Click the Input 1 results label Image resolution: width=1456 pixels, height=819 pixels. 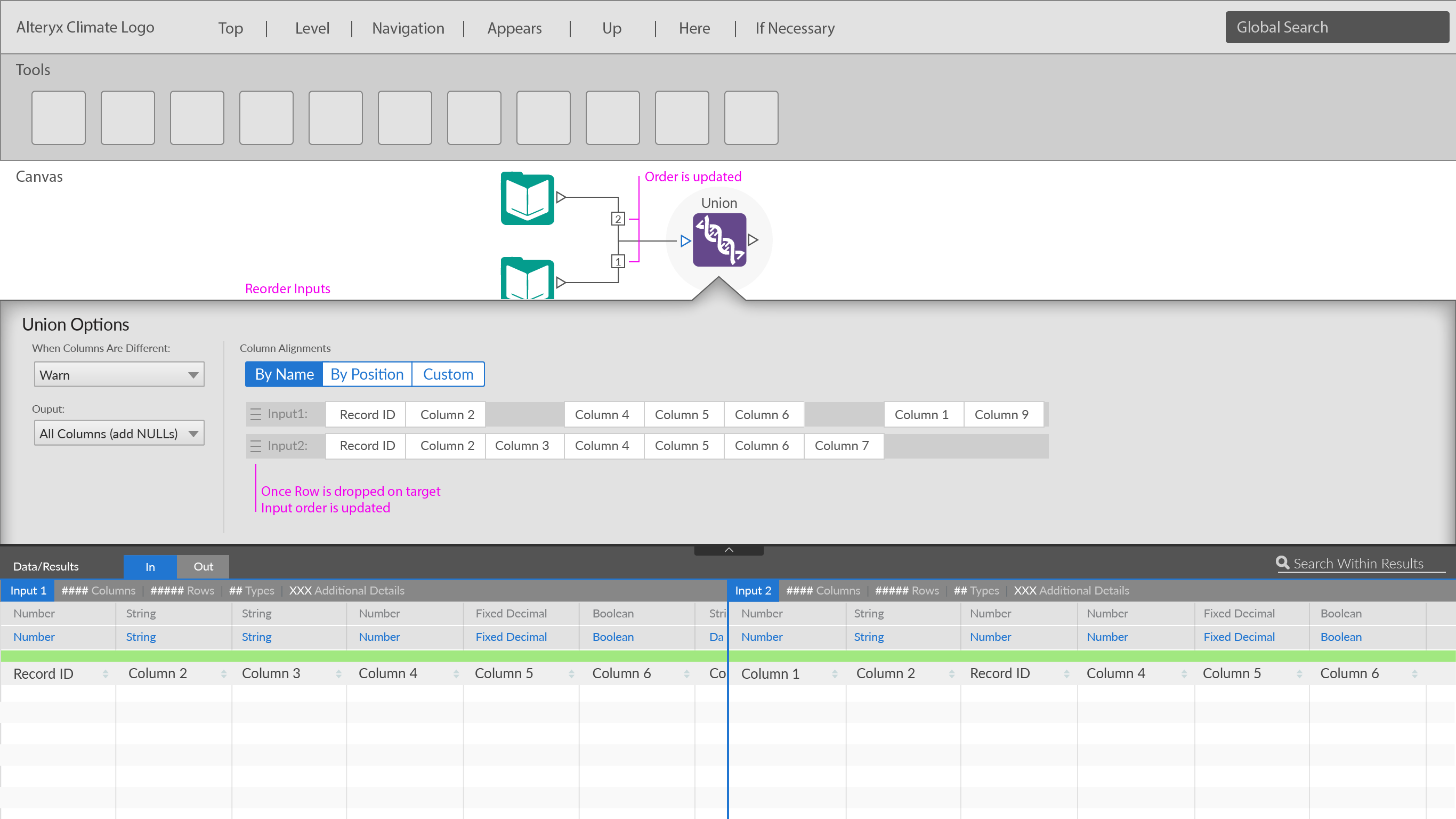click(x=28, y=590)
